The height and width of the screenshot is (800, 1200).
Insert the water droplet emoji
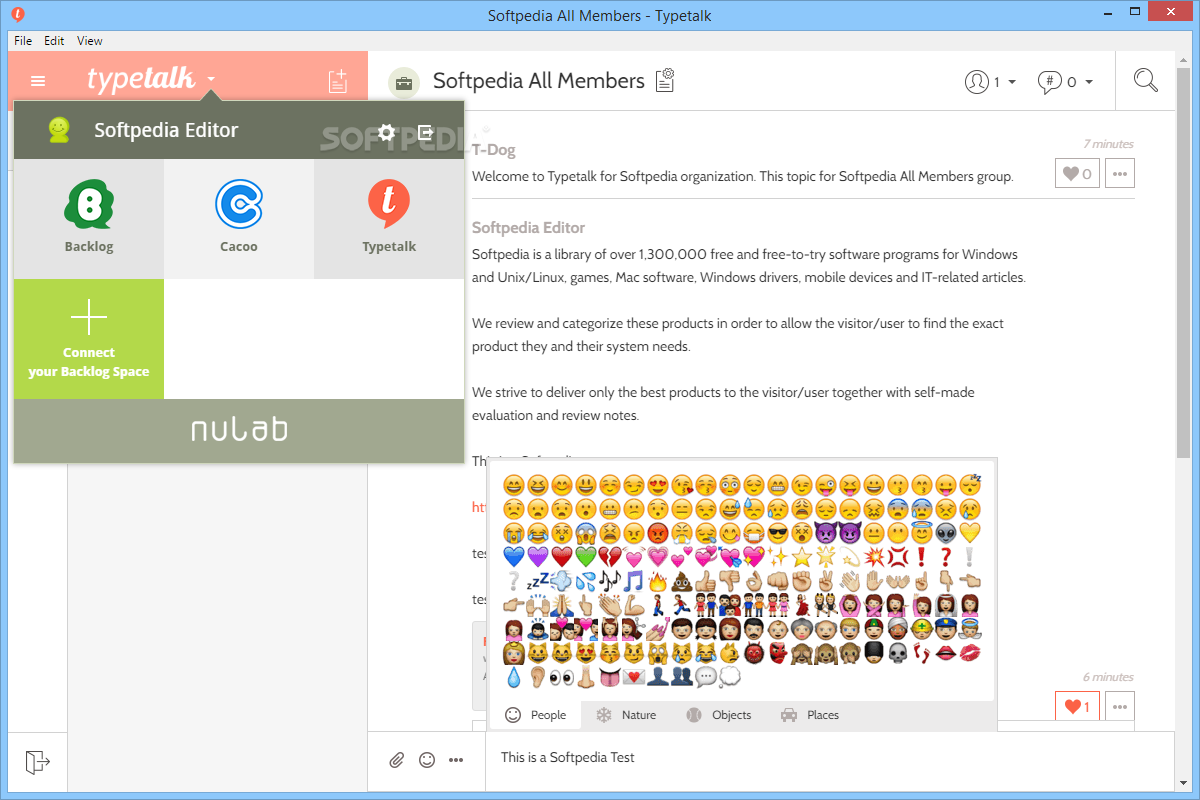514,677
